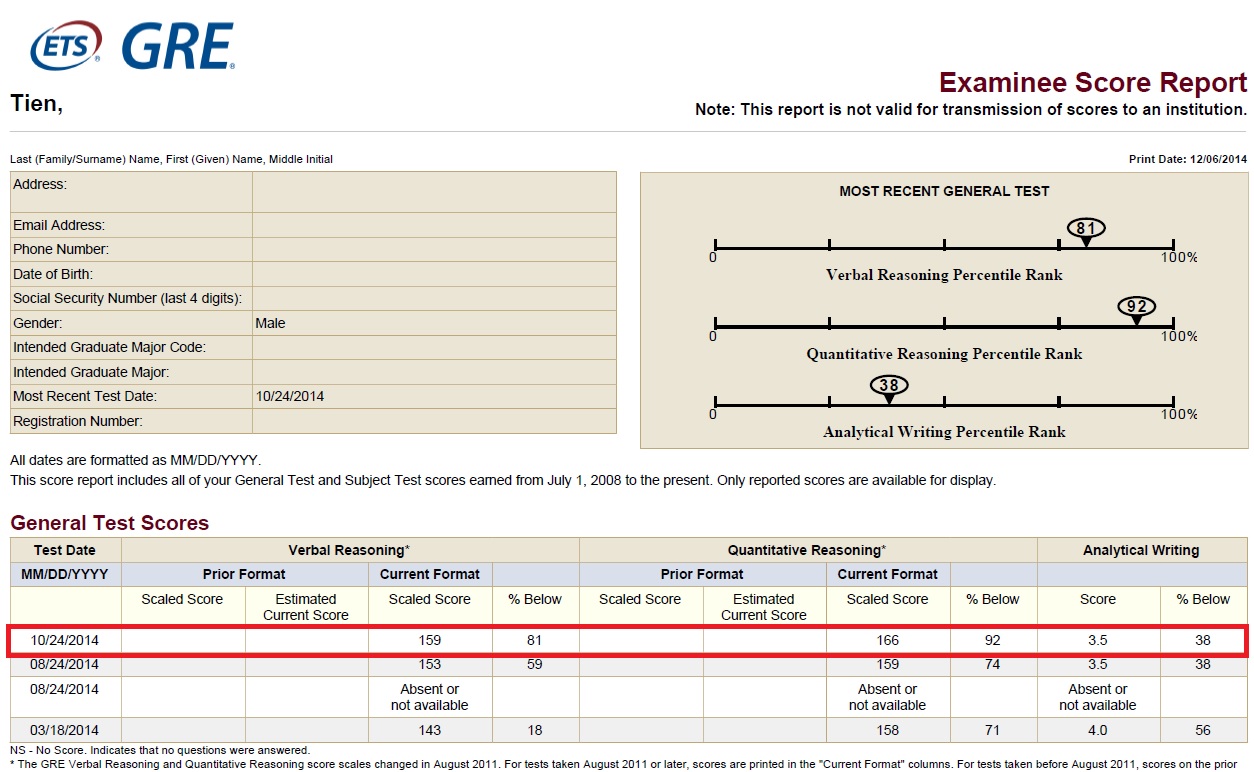Click the Gender: label
The image size is (1254, 772).
37,323
